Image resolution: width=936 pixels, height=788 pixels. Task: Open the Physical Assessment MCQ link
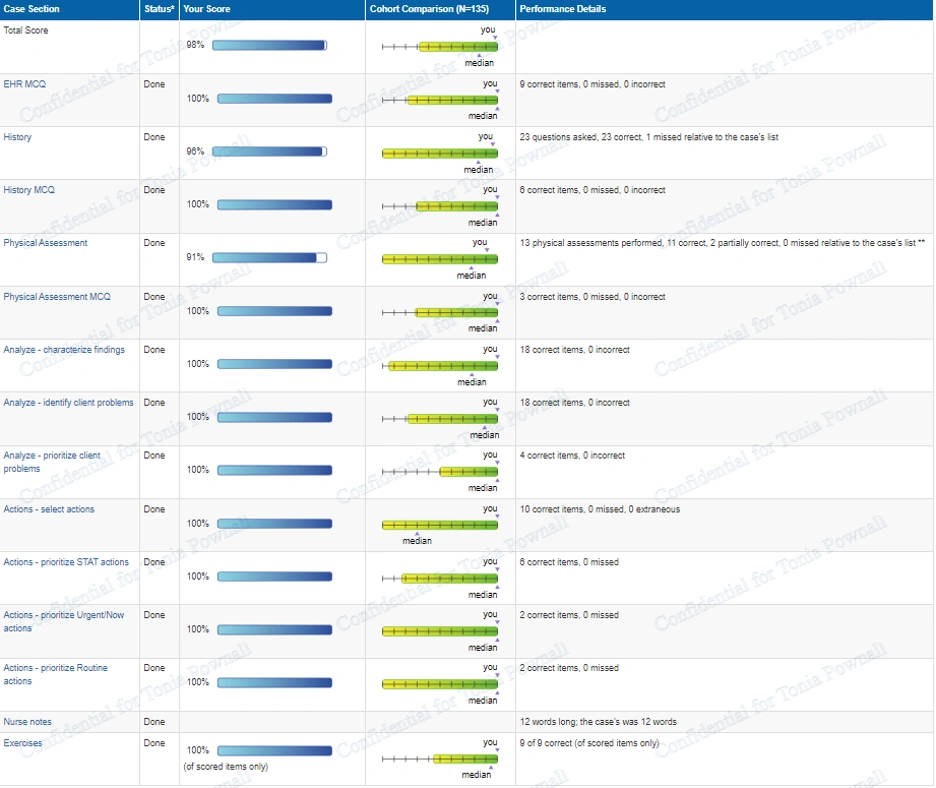(57, 297)
